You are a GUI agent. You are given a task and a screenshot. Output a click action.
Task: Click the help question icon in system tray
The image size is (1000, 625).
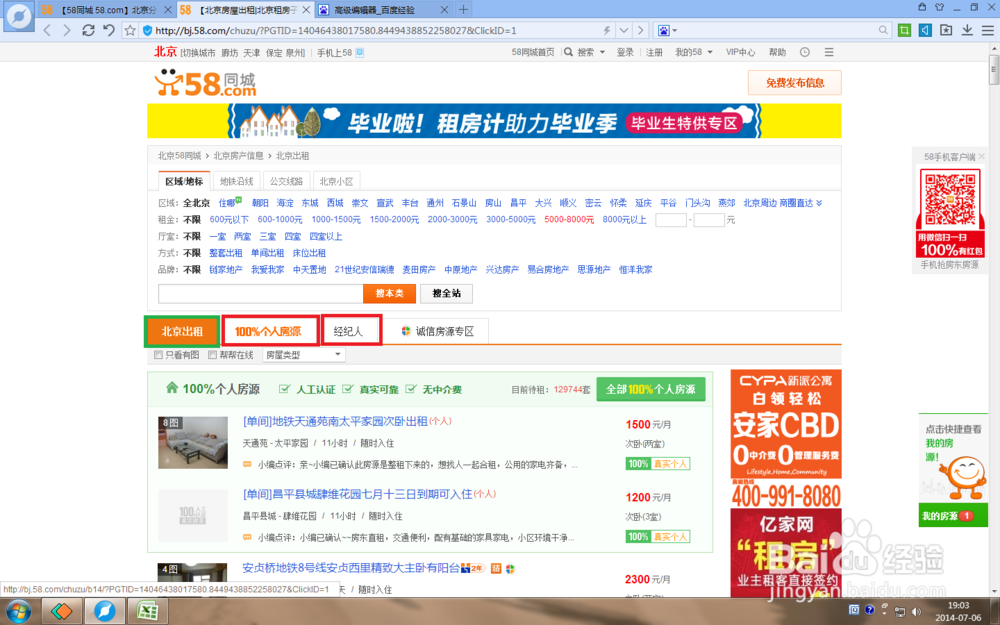tap(869, 610)
